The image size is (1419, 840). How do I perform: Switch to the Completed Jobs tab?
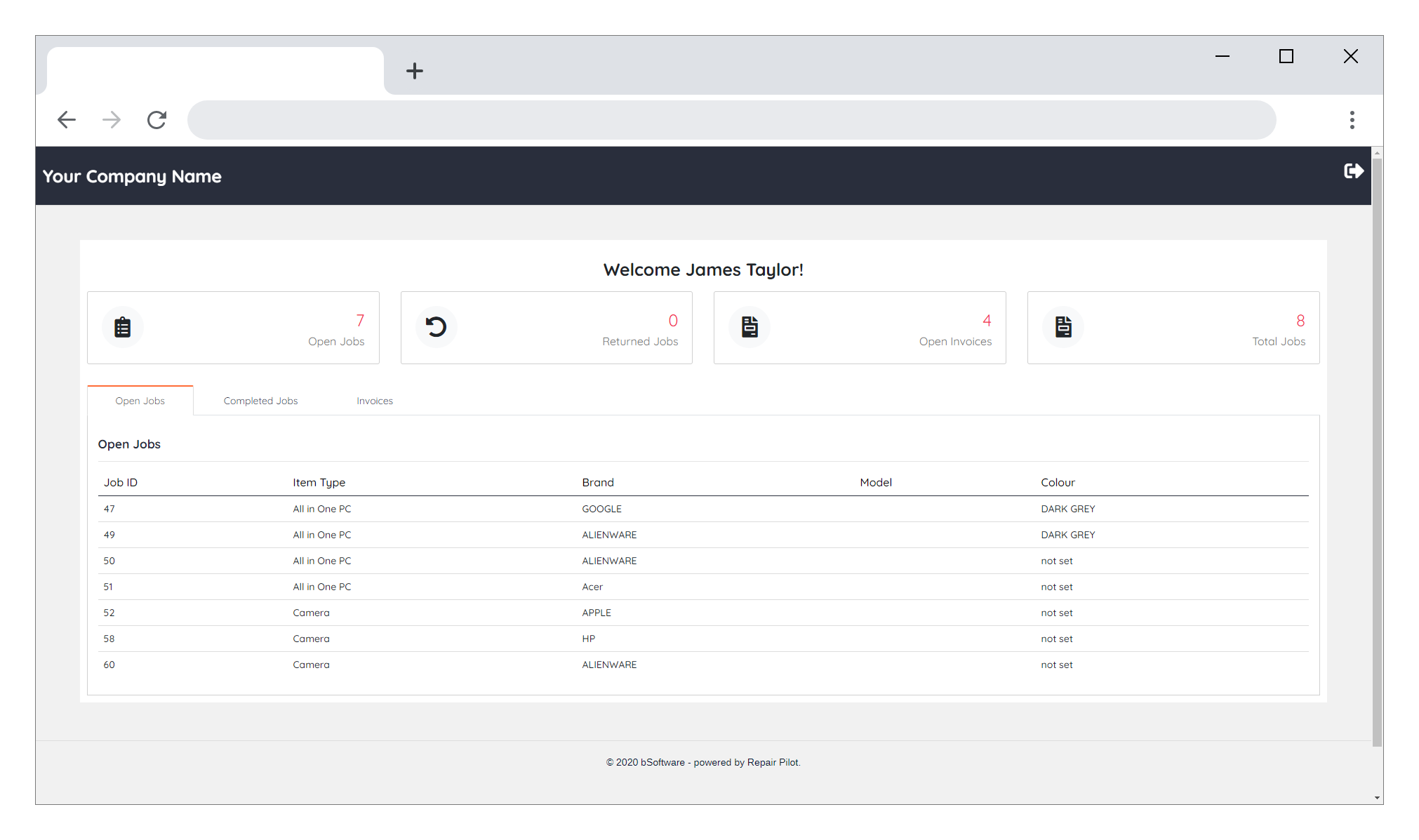coord(260,401)
